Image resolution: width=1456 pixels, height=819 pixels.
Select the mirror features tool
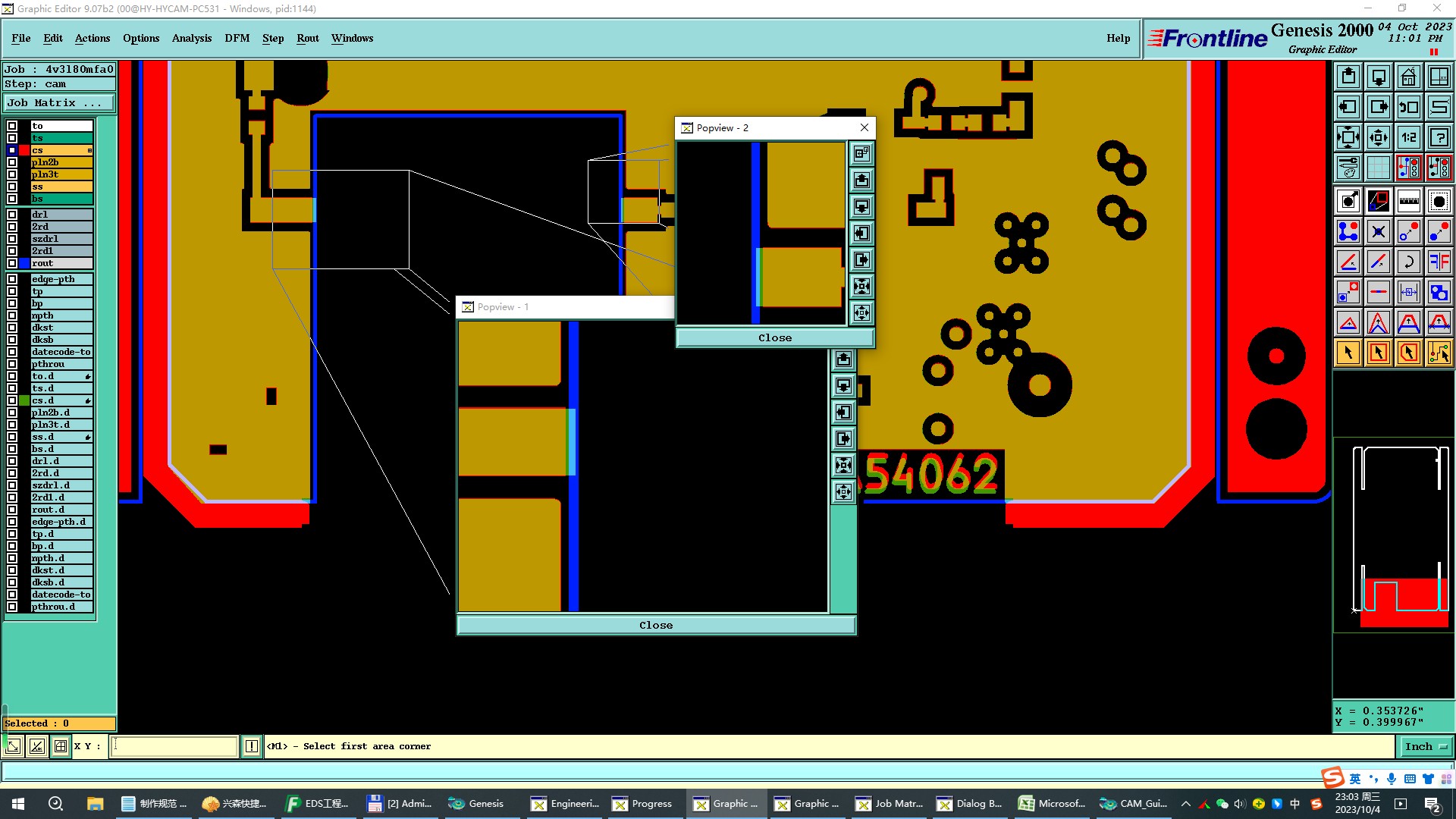(x=1439, y=262)
